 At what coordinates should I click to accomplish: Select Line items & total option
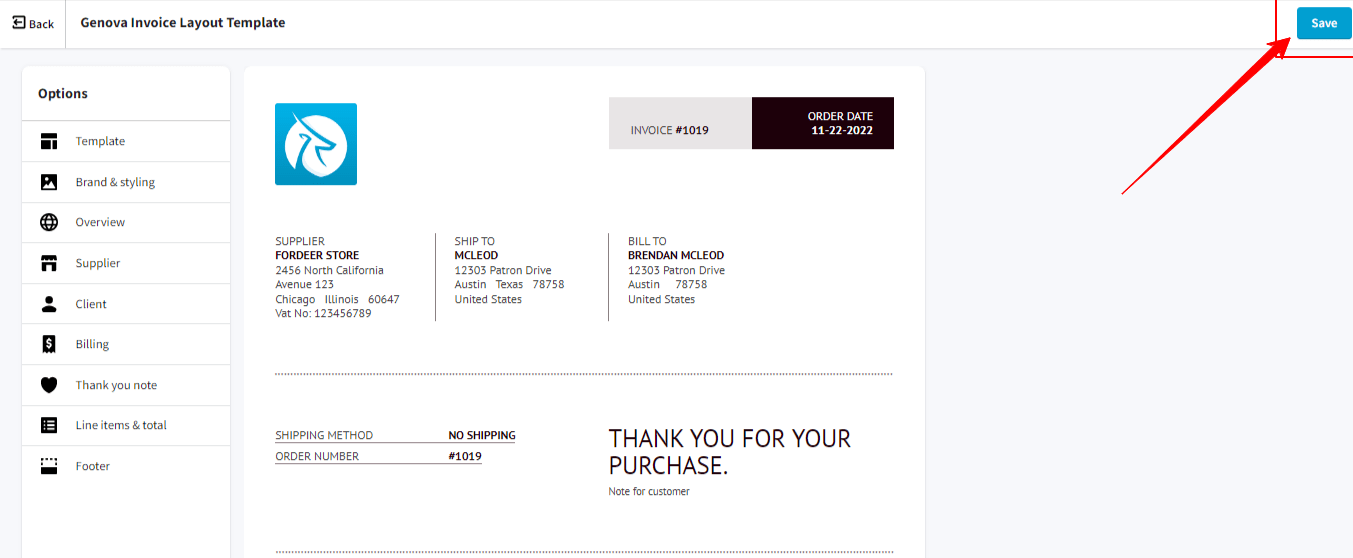126,425
